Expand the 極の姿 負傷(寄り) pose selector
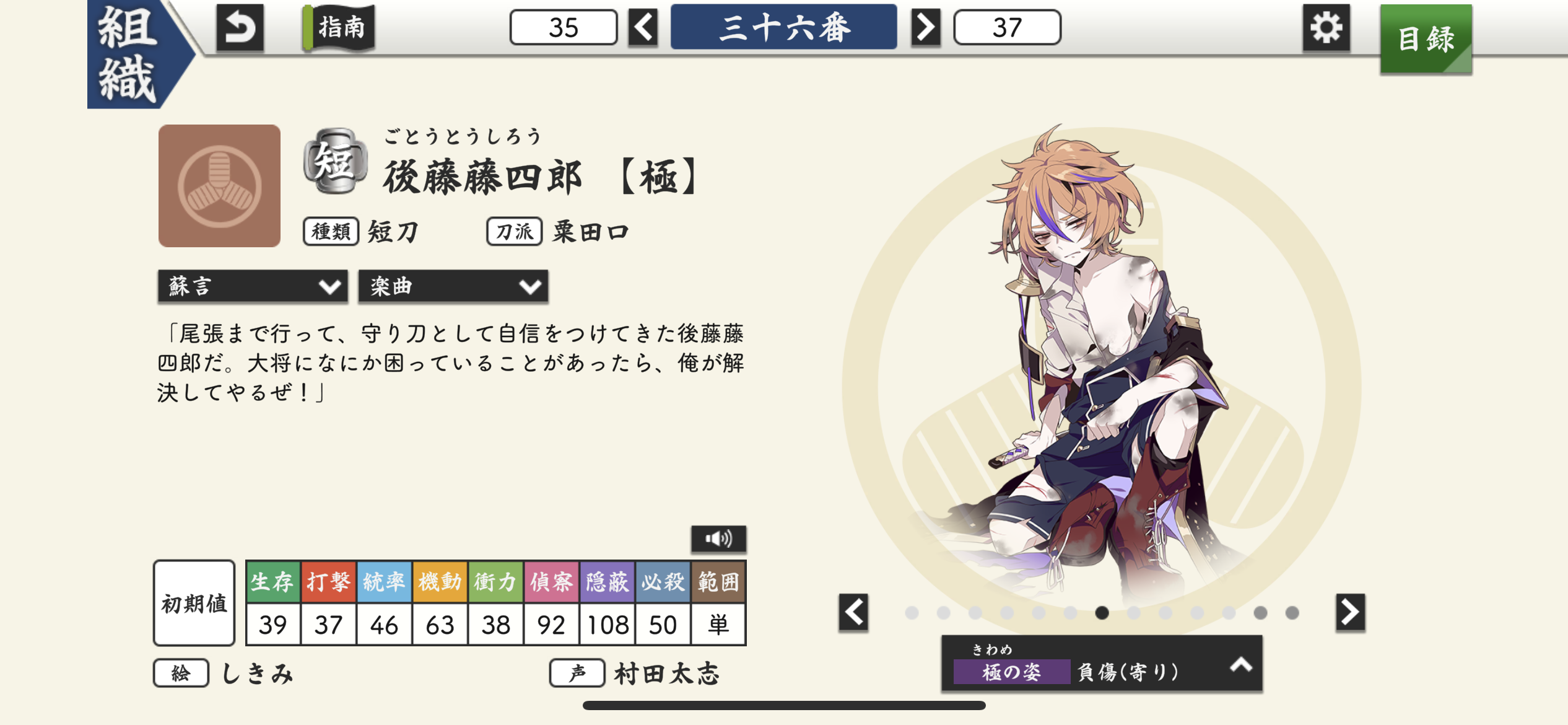Screen dimensions: 1568x725 (x=1102, y=663)
